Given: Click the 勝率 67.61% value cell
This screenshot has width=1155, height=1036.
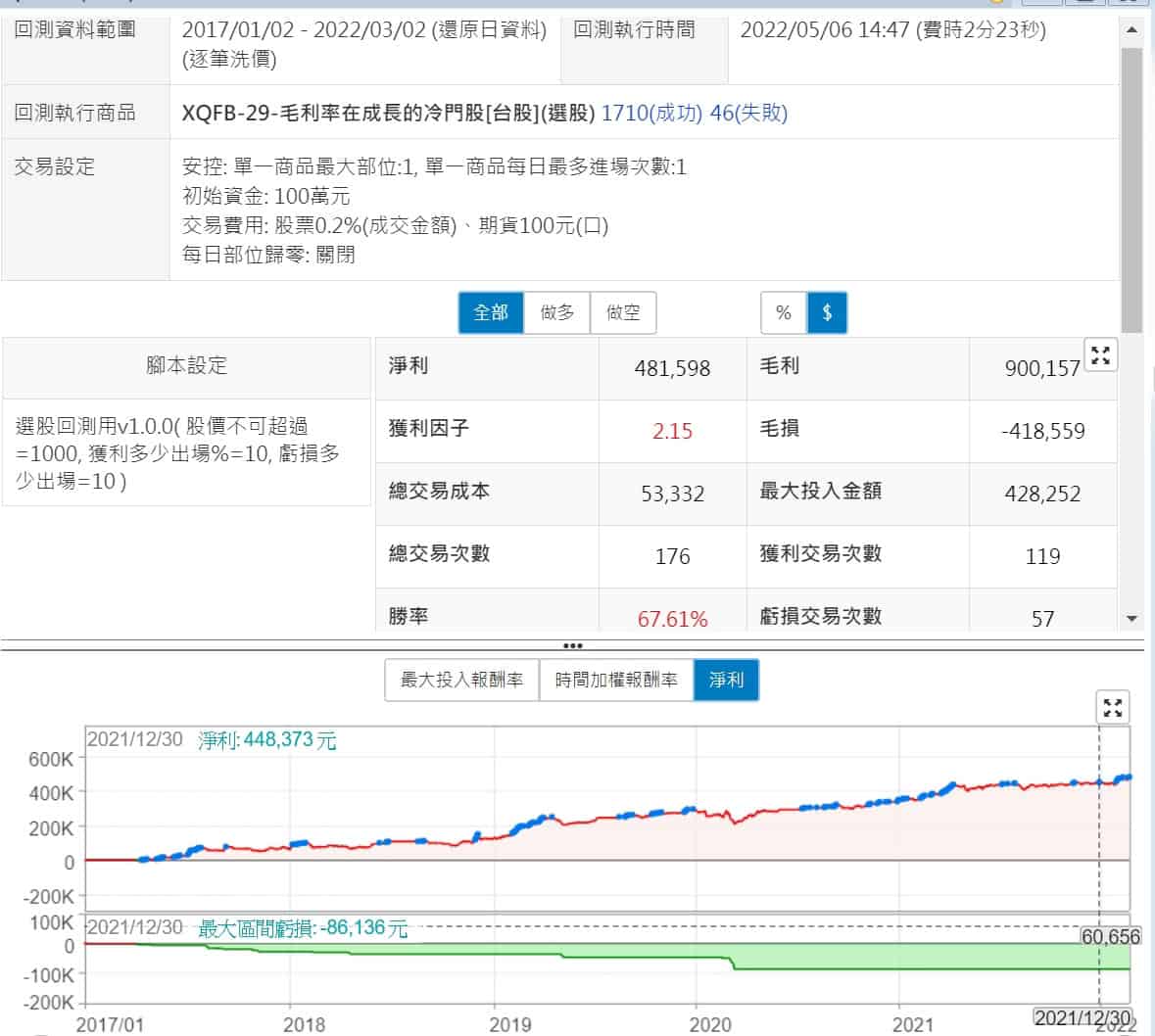Looking at the screenshot, I should (672, 619).
